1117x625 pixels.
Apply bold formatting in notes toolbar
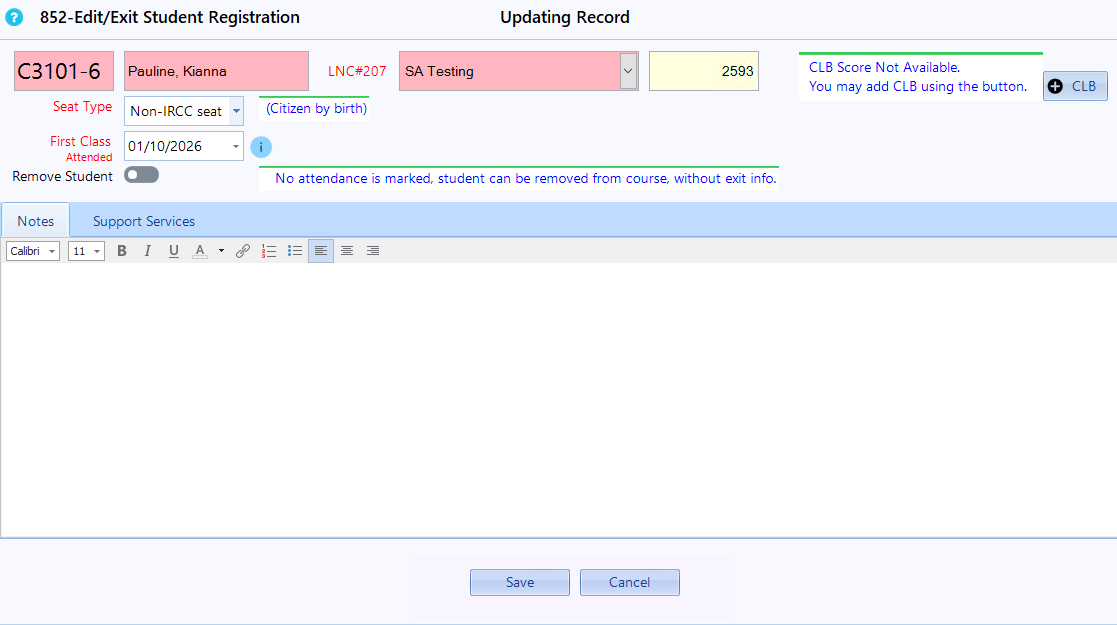[x=122, y=251]
